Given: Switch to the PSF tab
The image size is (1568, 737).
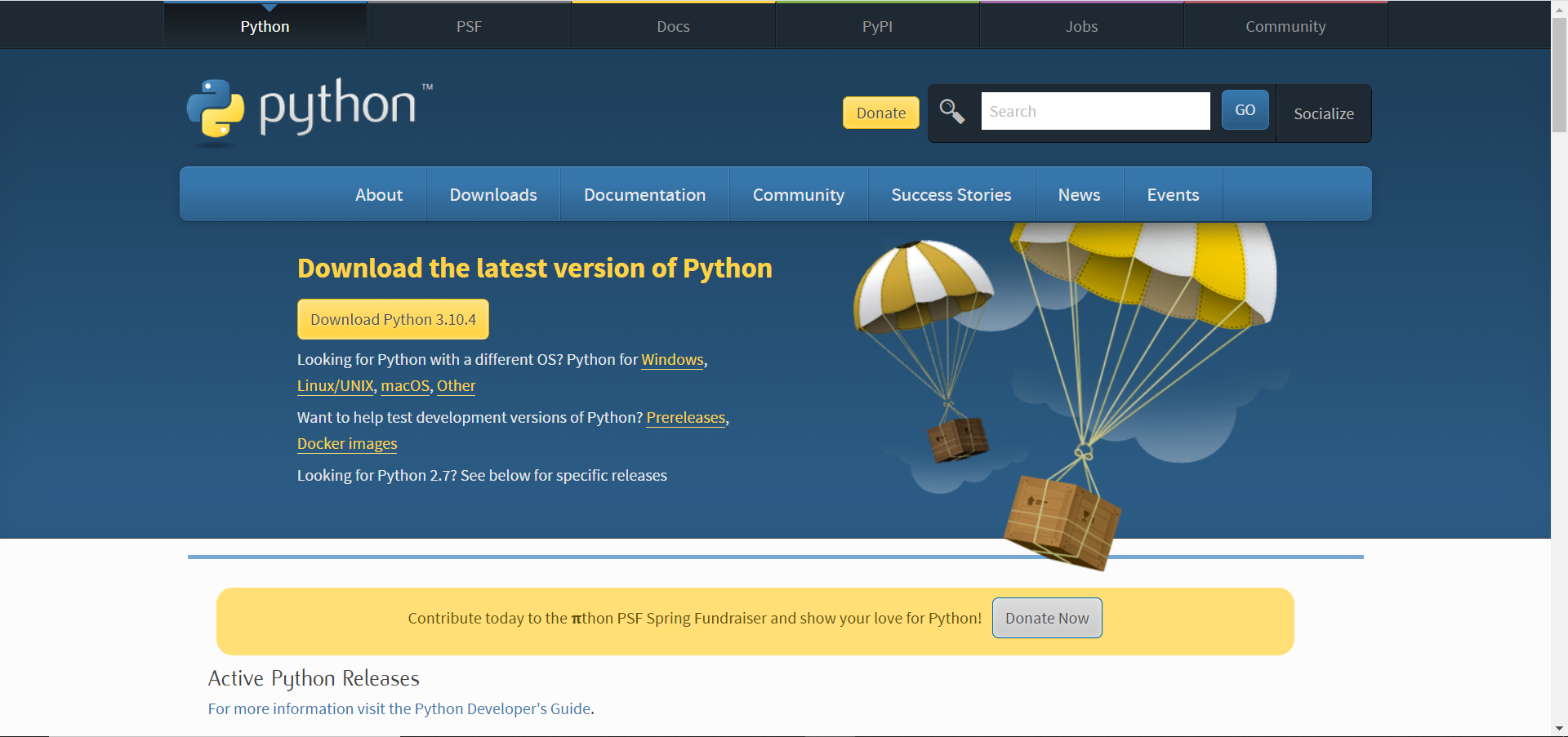Looking at the screenshot, I should [470, 26].
